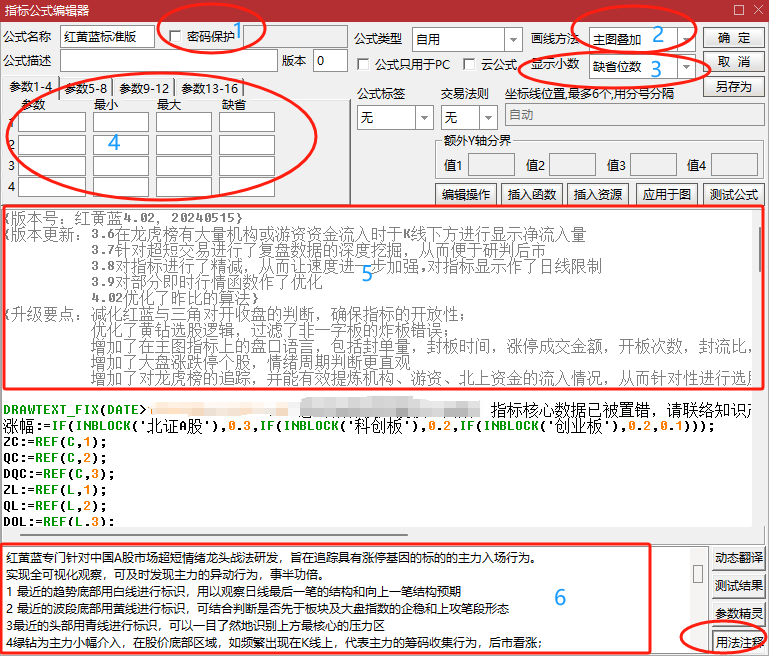This screenshot has width=769, height=656.
Task: Click the code line ZC:=REF(C,1);
Action: (x=55, y=442)
